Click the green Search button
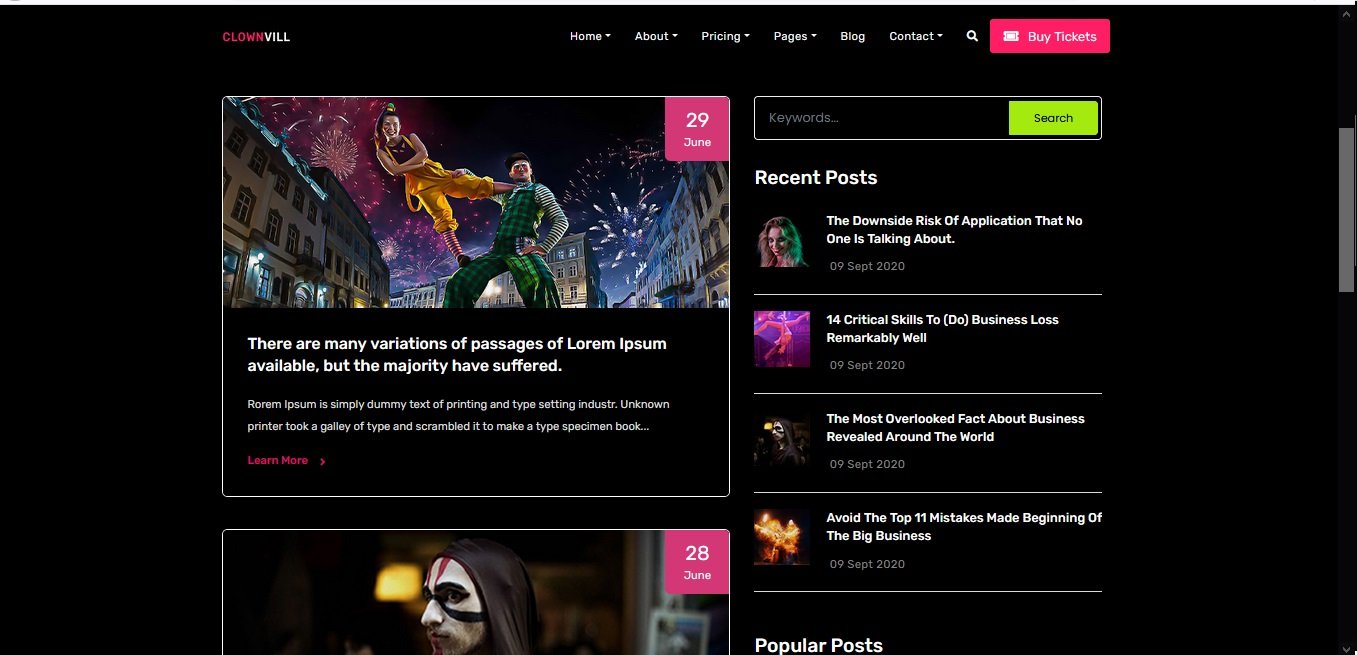 pyautogui.click(x=1053, y=118)
